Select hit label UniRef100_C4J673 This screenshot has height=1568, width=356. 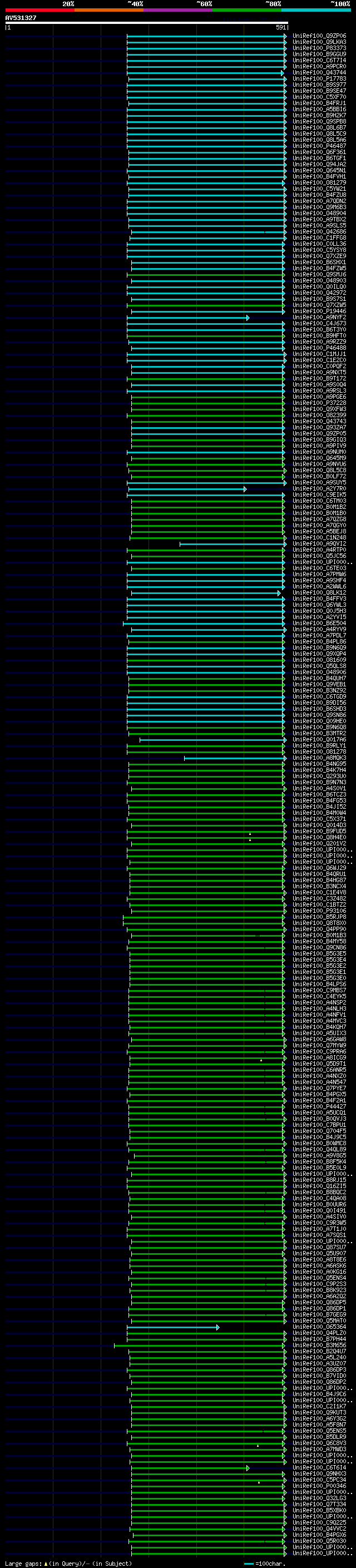pos(319,324)
